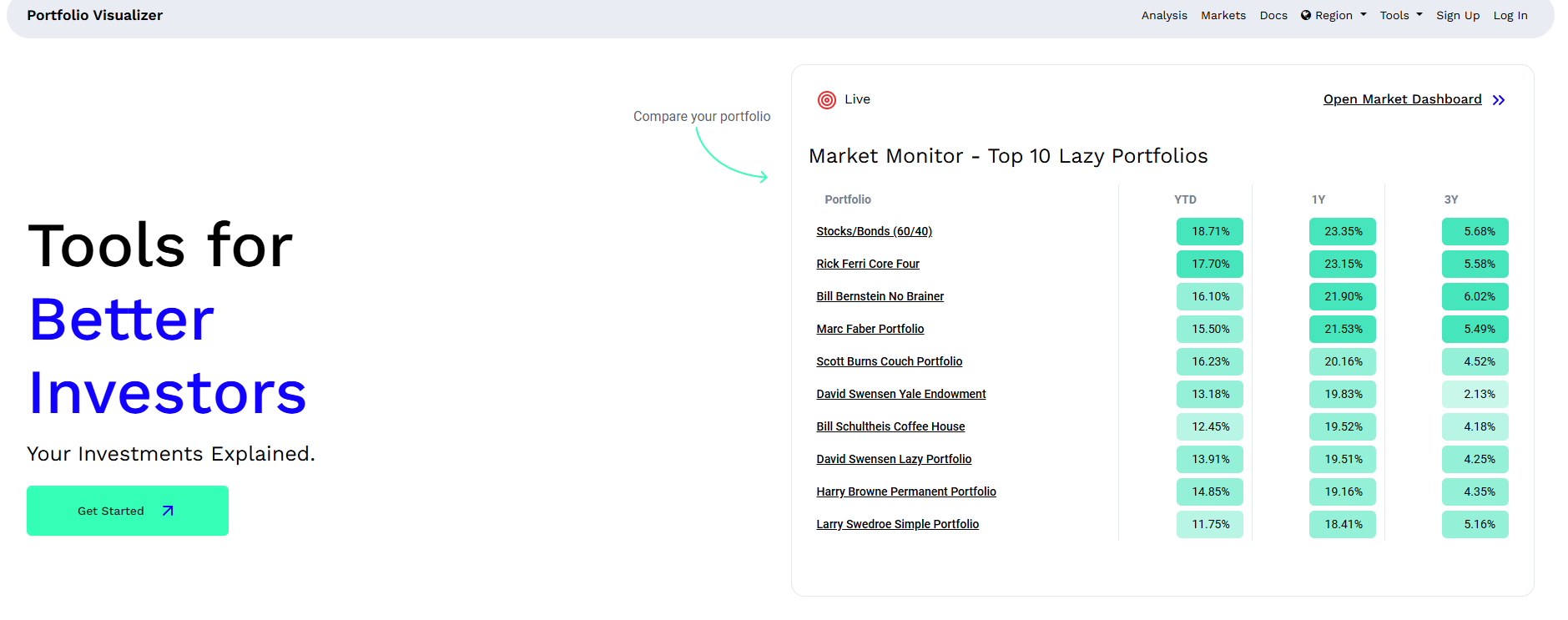Click the 23.15% 1Y value
The image size is (1568, 620).
click(1343, 264)
